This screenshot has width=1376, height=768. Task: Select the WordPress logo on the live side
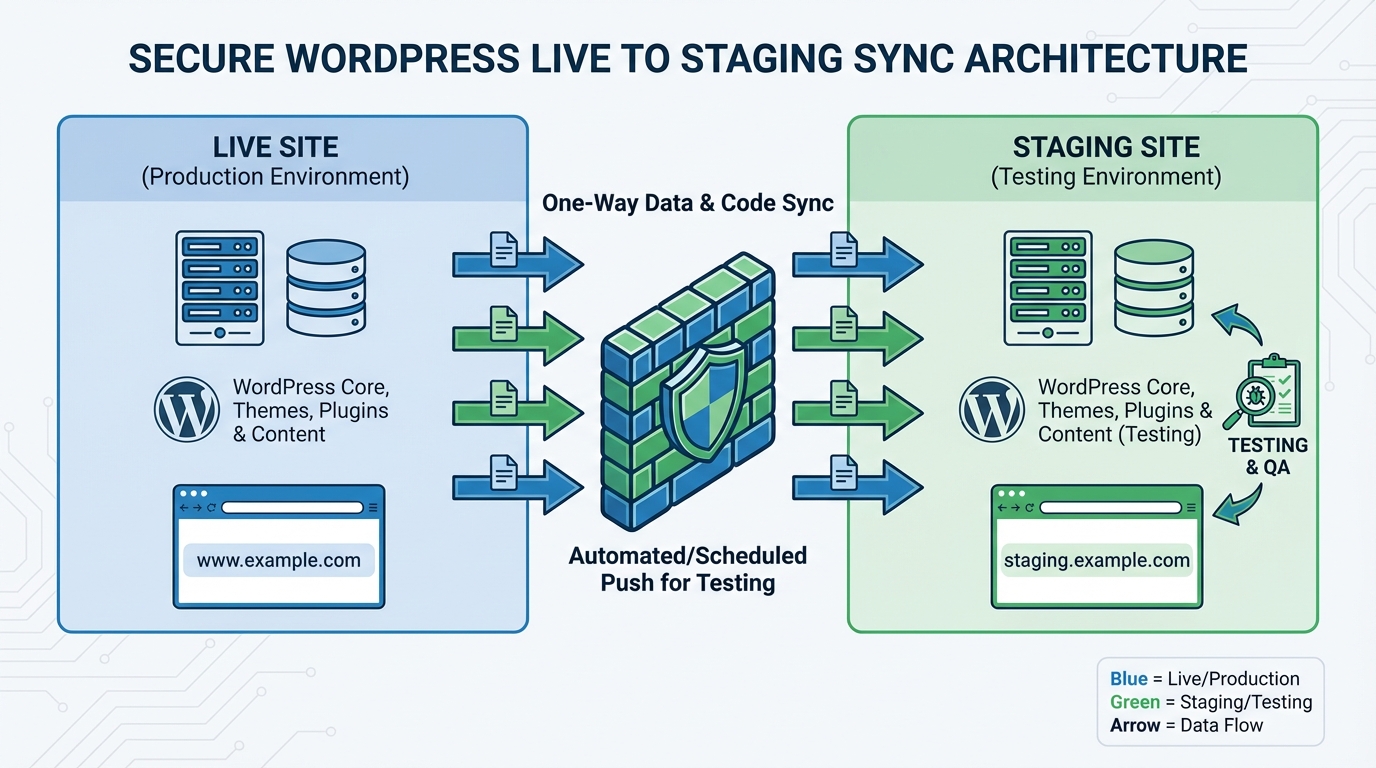coord(188,409)
